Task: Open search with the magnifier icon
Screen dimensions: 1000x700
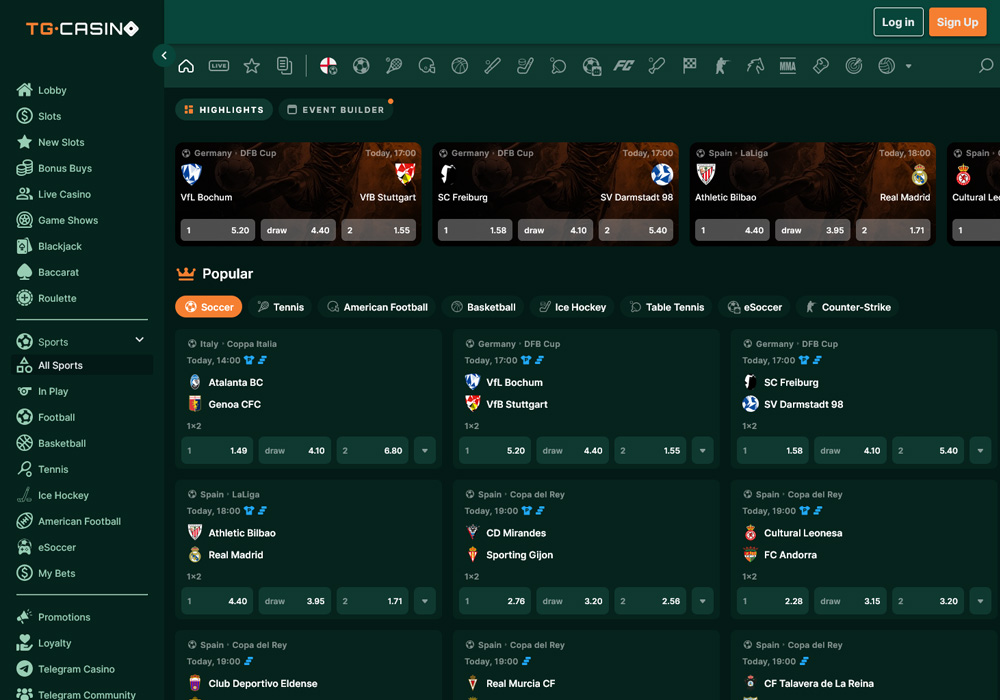Action: (986, 66)
